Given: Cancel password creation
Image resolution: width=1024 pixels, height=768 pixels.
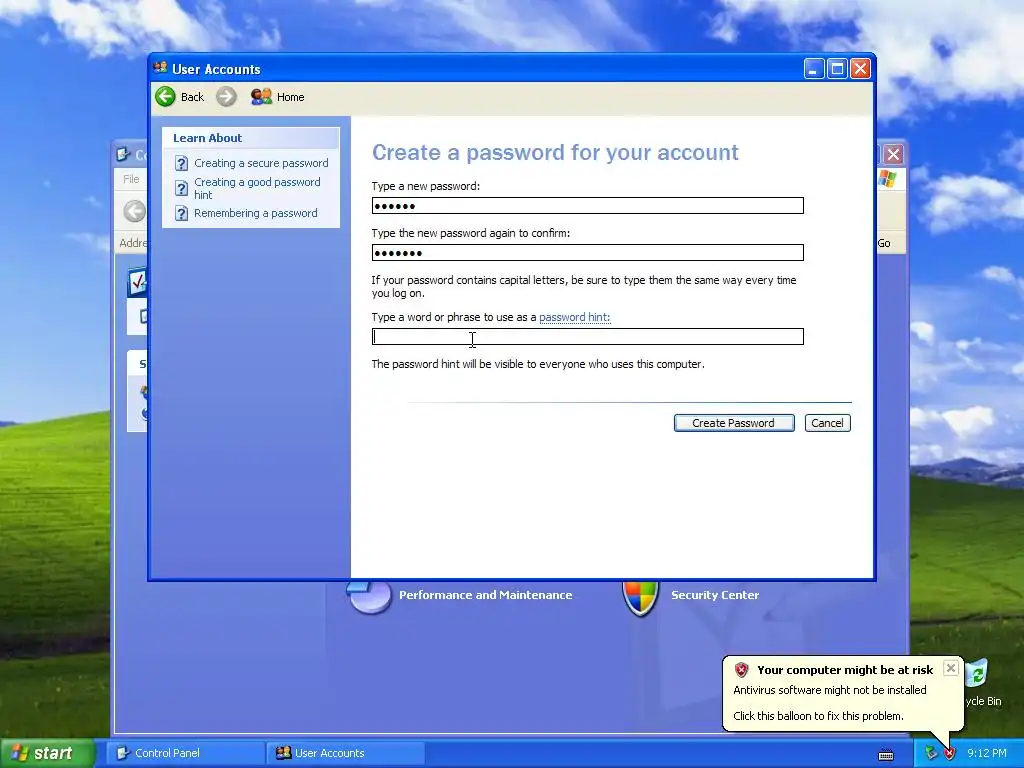Looking at the screenshot, I should [x=827, y=423].
